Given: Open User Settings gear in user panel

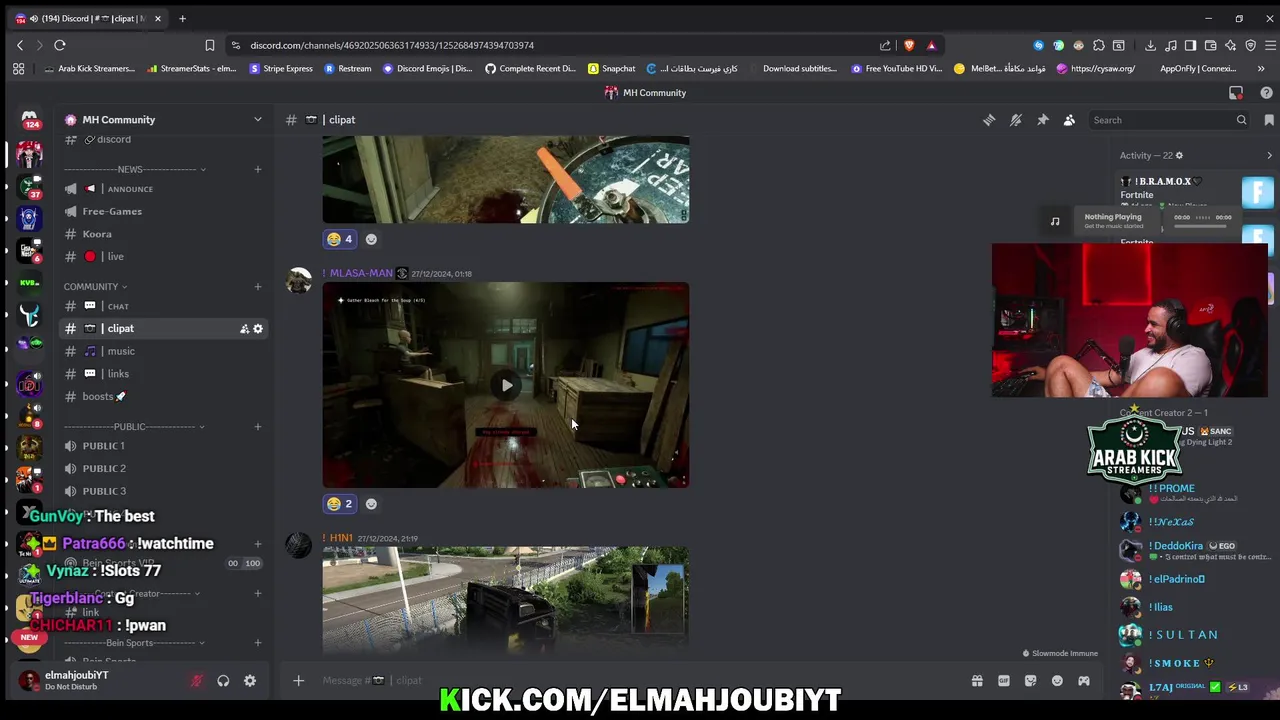Looking at the screenshot, I should [x=250, y=681].
